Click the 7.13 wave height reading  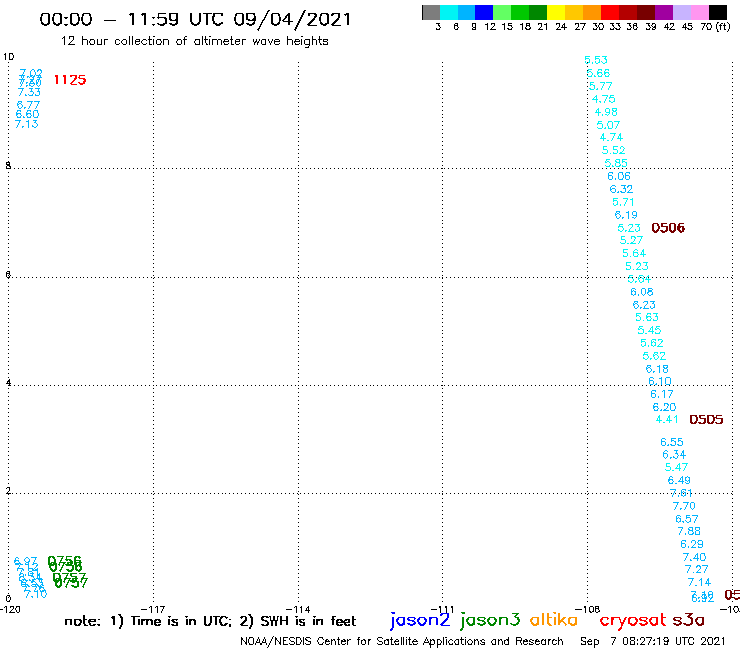coord(26,124)
